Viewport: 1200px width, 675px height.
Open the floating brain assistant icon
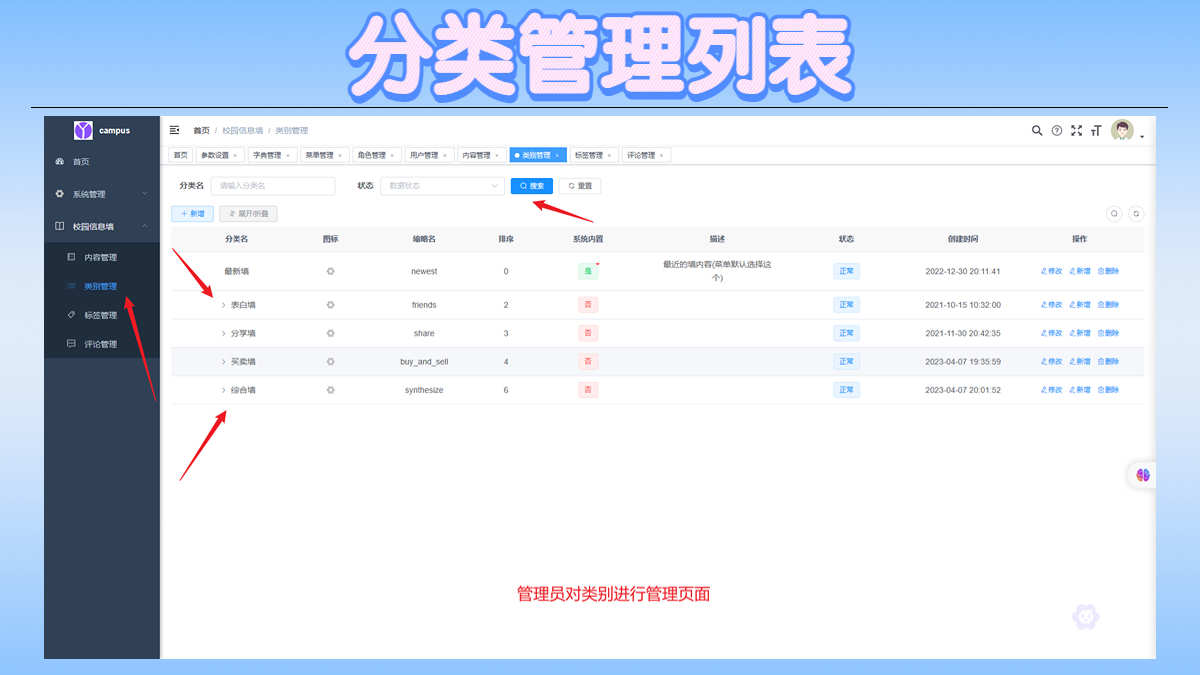point(1143,475)
